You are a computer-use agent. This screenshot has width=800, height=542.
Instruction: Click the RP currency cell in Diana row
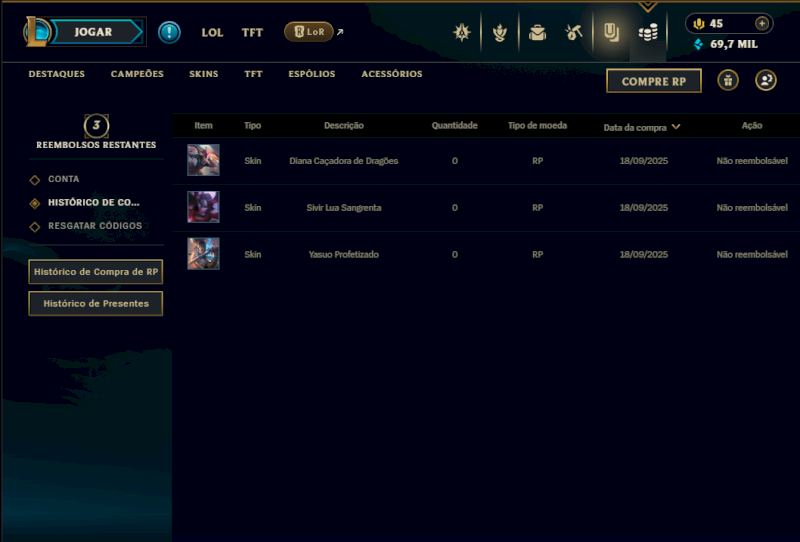tap(537, 161)
